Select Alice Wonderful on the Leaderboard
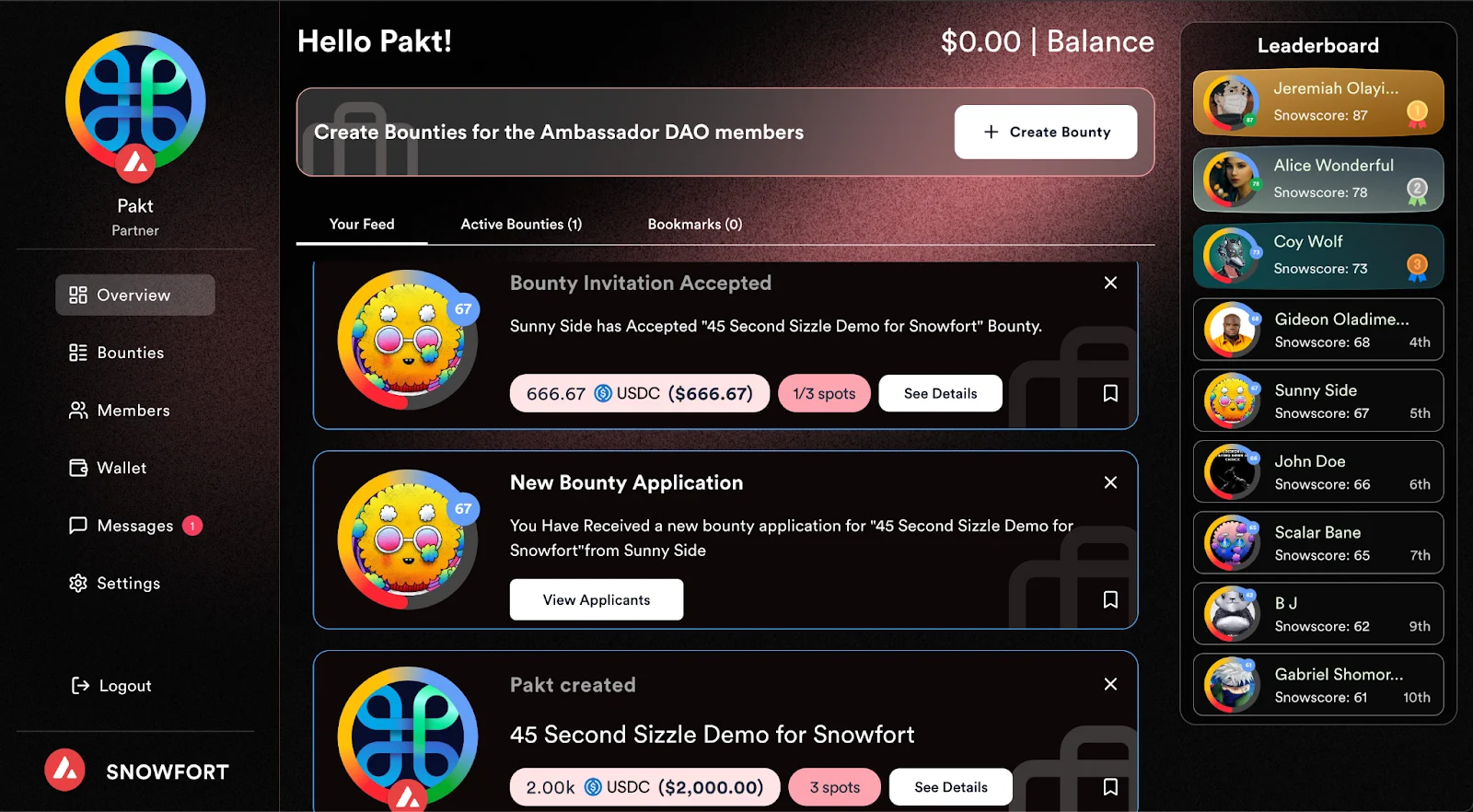The image size is (1473, 812). (1317, 179)
